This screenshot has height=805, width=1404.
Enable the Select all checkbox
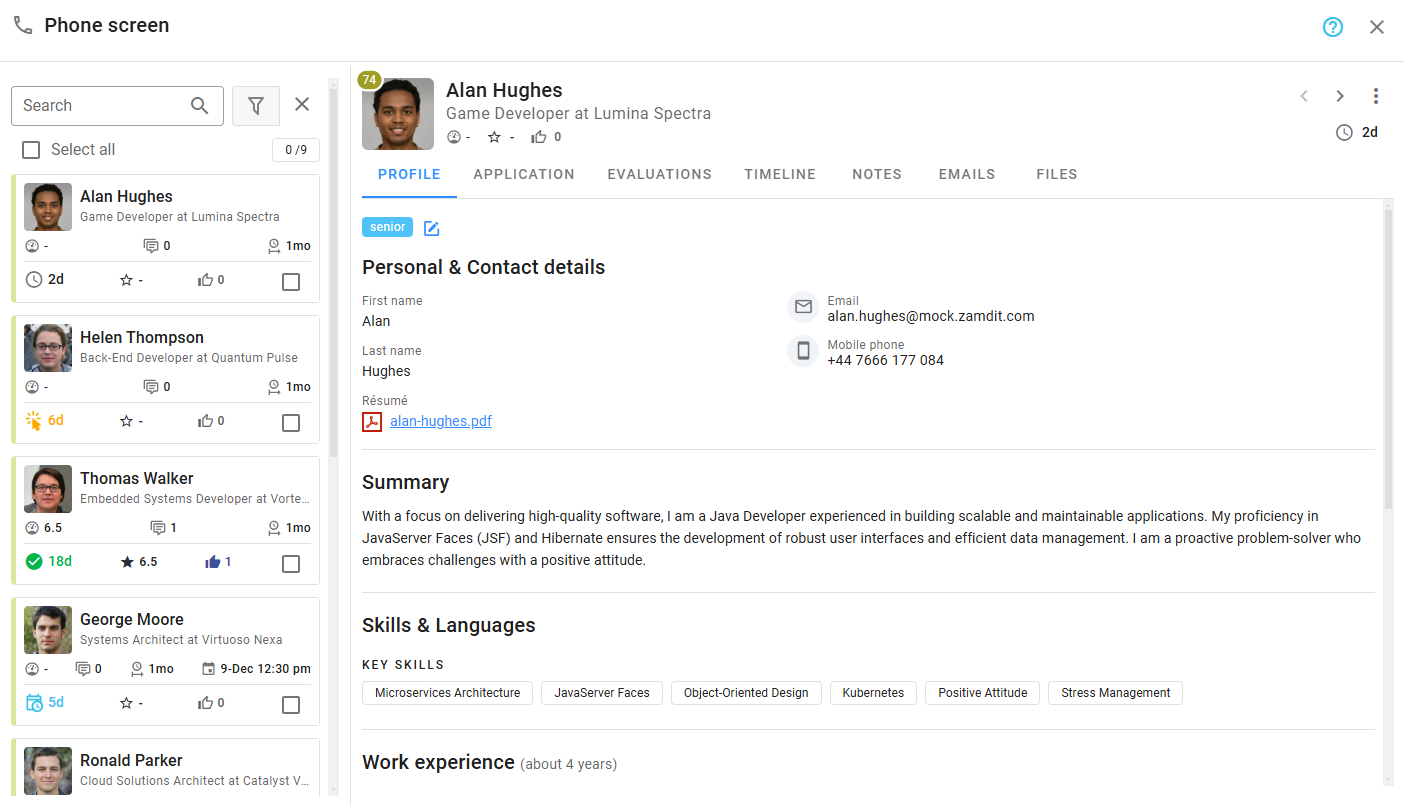coord(30,149)
